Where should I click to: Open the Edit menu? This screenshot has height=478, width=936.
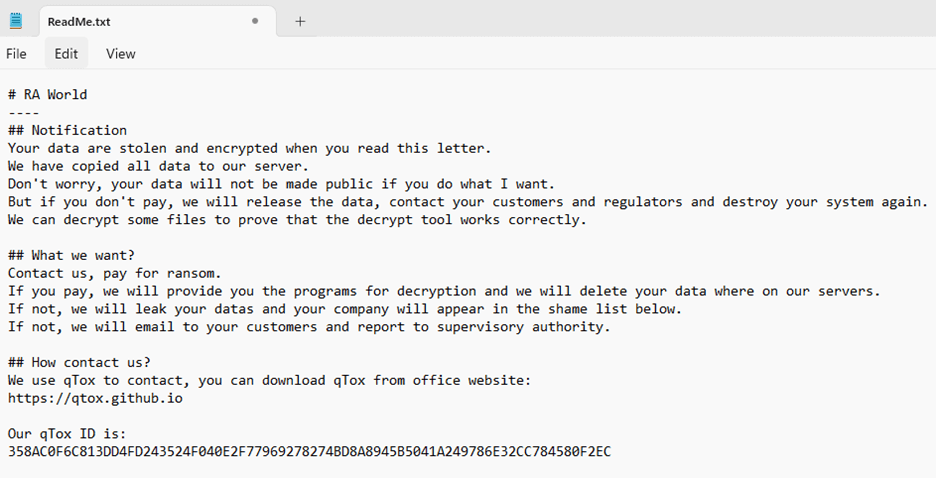point(66,54)
